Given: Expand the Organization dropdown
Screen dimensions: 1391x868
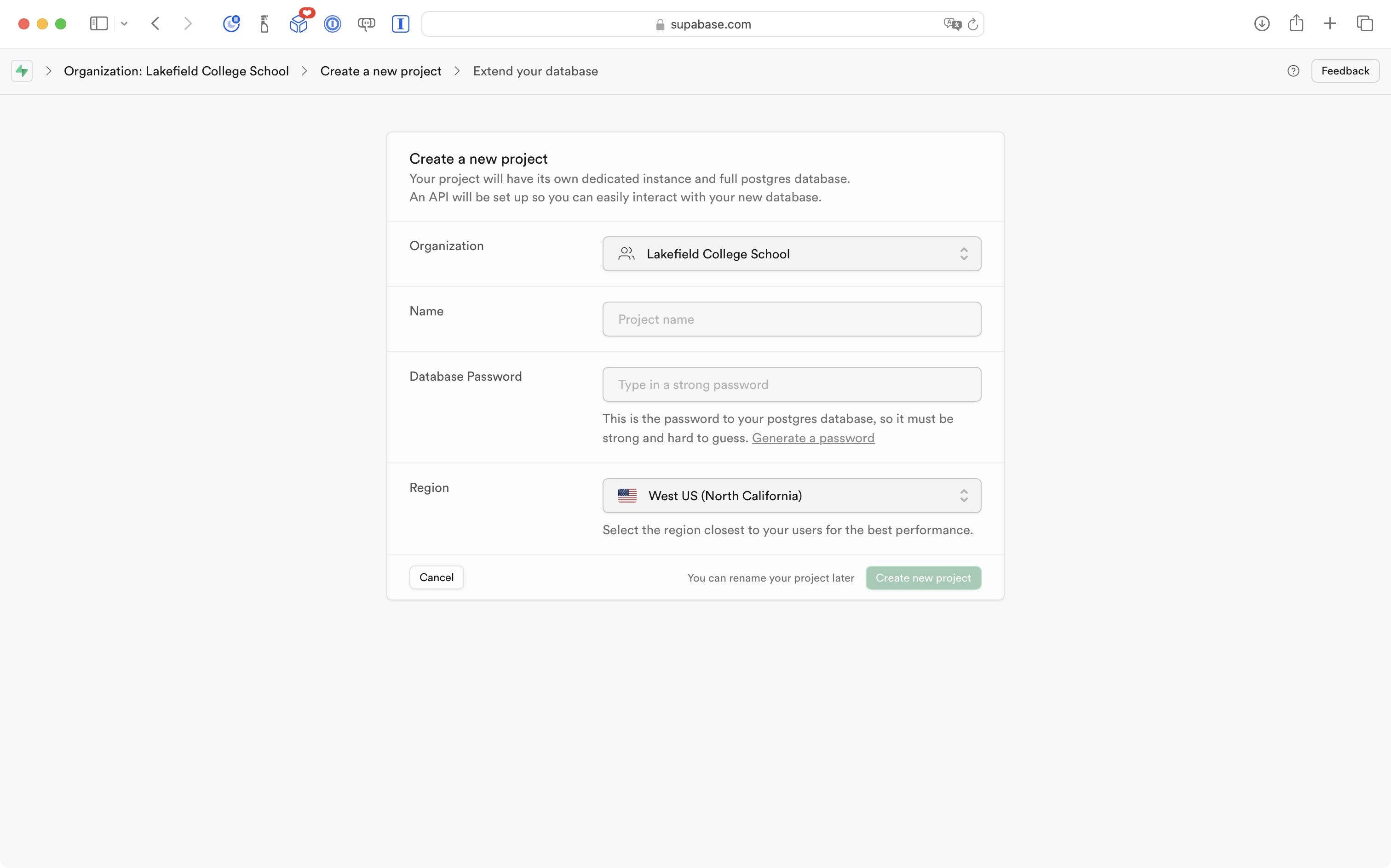Looking at the screenshot, I should [792, 254].
